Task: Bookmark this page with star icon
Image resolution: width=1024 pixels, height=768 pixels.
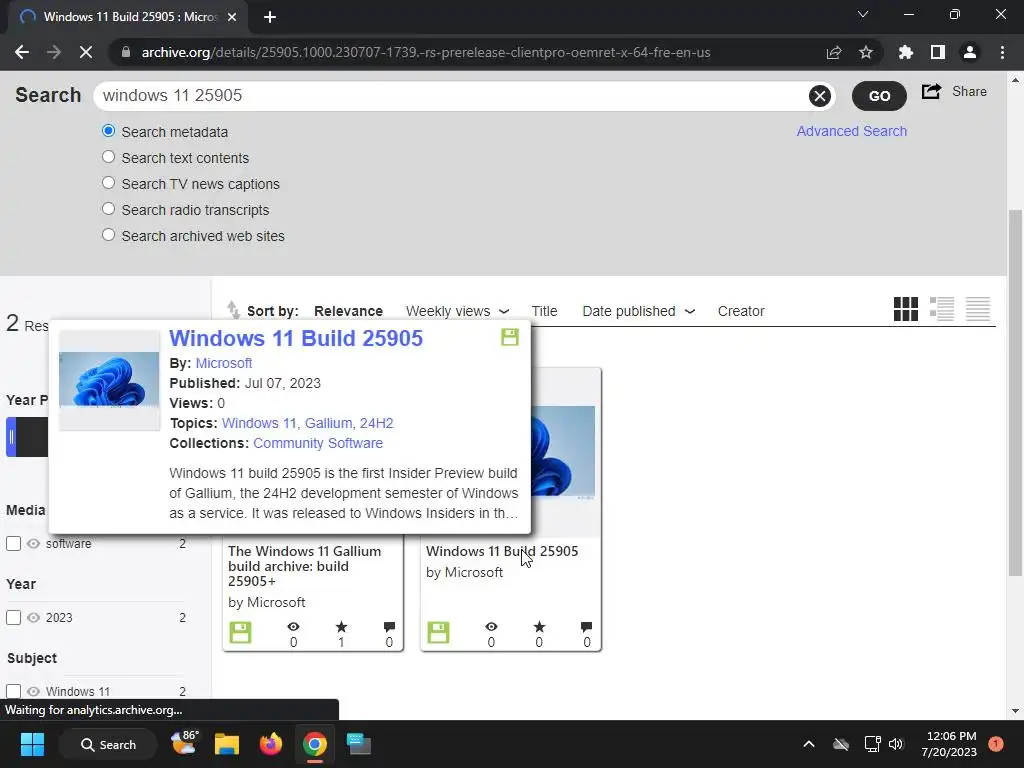Action: [x=865, y=52]
